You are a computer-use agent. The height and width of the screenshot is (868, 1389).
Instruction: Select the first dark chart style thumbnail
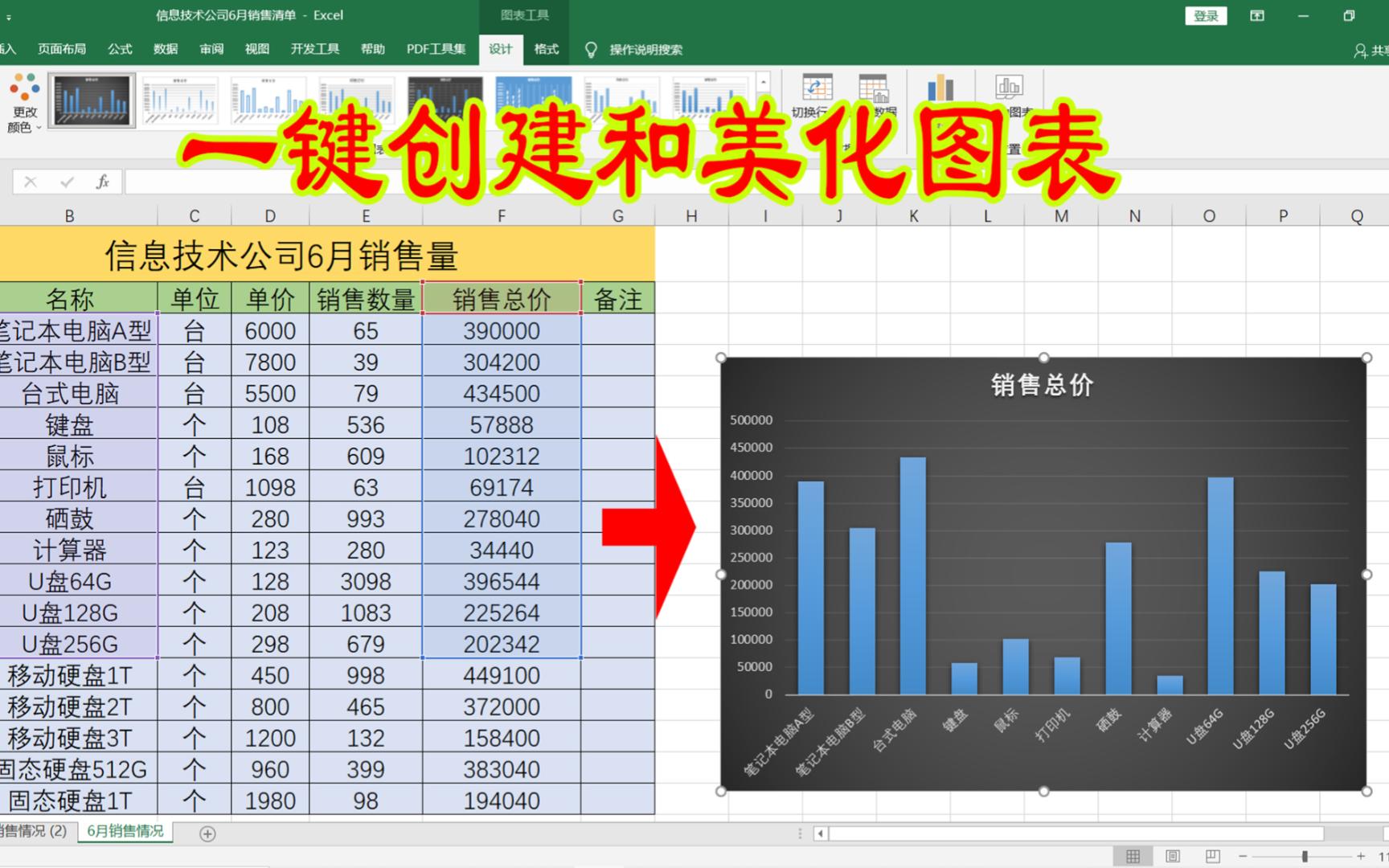(x=92, y=100)
